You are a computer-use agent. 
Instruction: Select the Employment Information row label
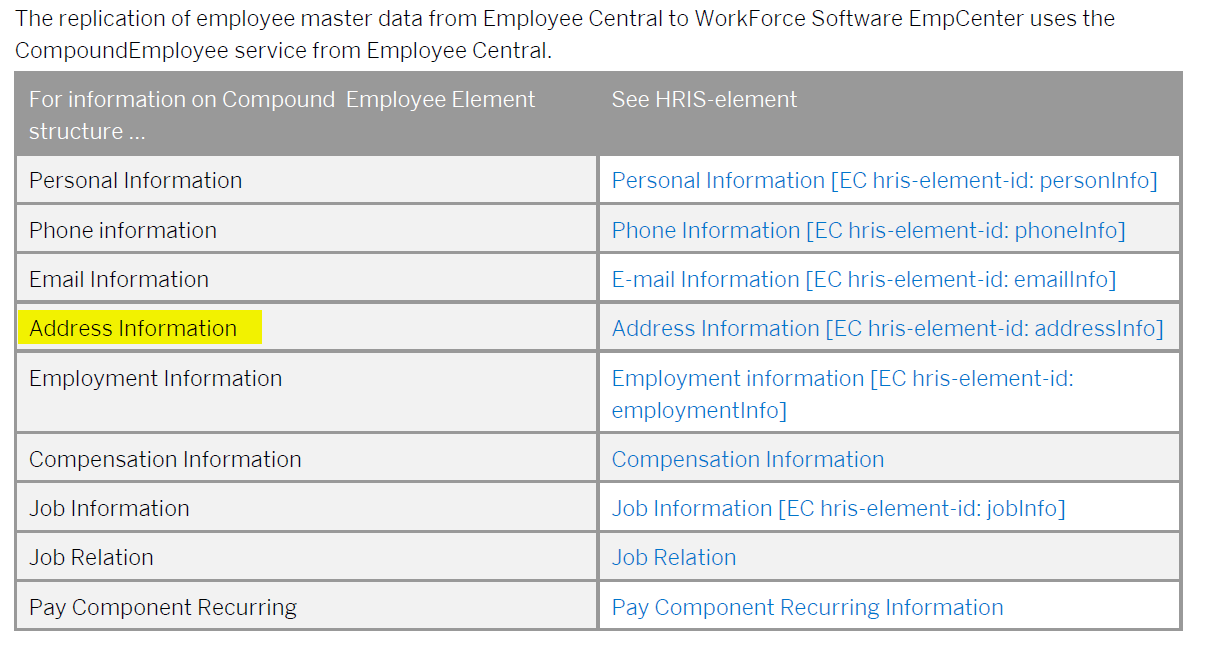pyautogui.click(x=155, y=378)
